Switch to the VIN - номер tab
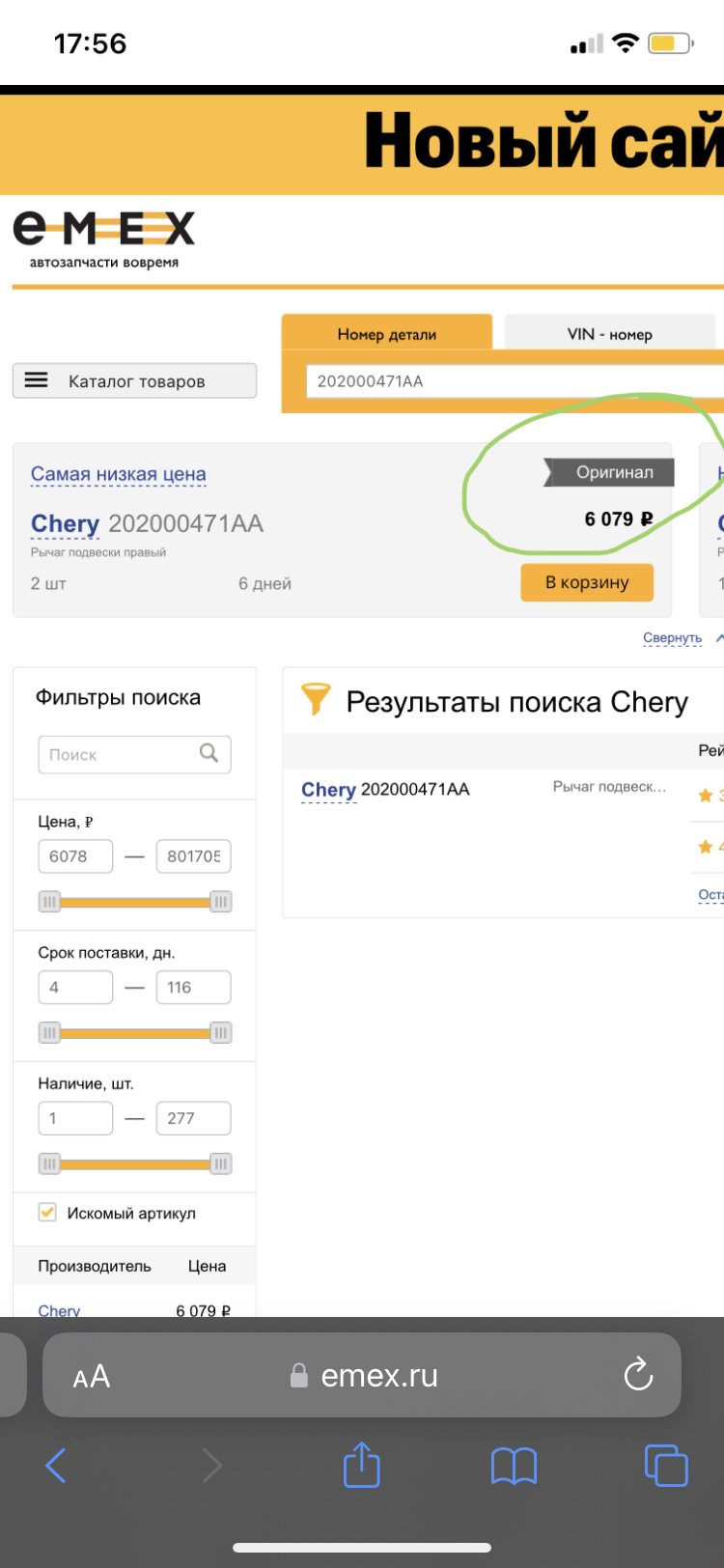Image resolution: width=724 pixels, height=1568 pixels. (608, 333)
